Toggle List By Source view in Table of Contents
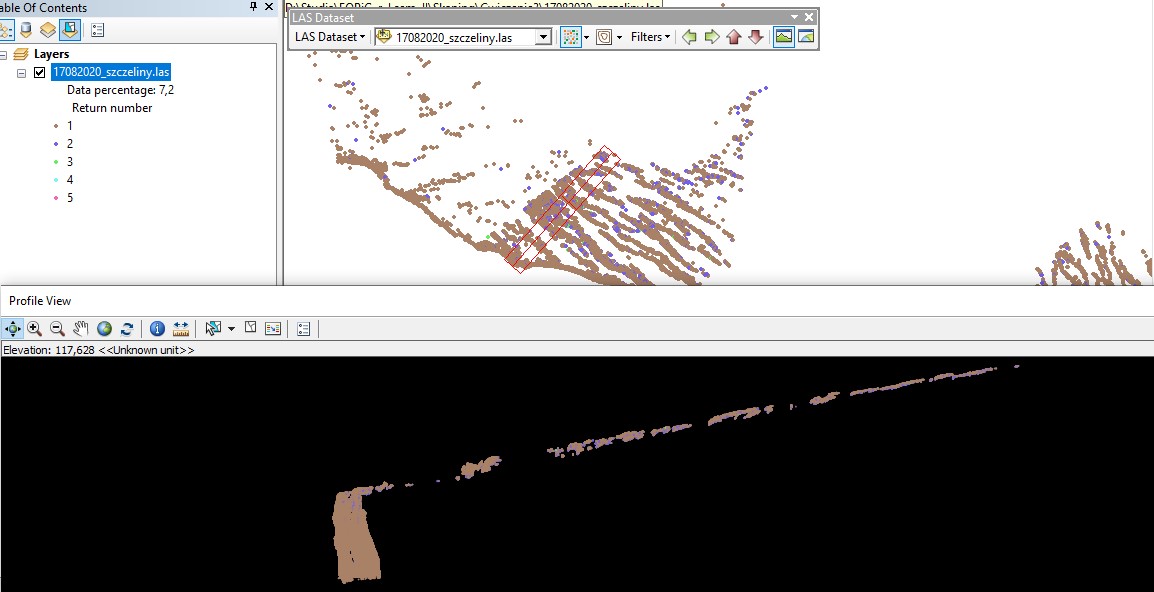The width and height of the screenshot is (1154, 592). [x=25, y=30]
